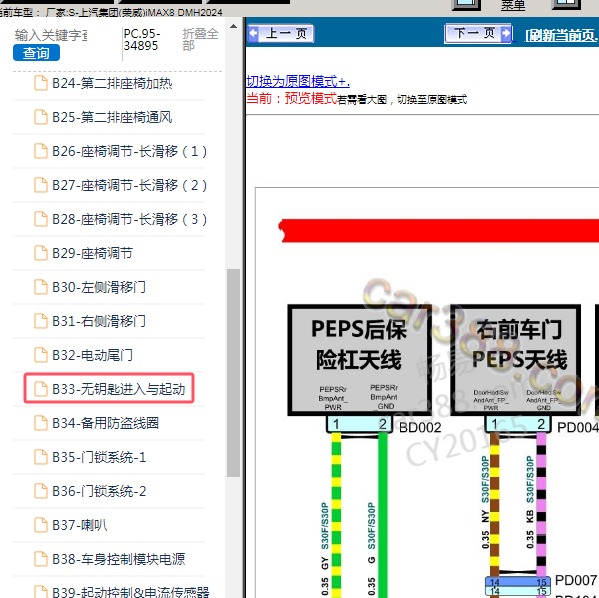
Task: Click connector label PD004
Action: tap(578, 428)
